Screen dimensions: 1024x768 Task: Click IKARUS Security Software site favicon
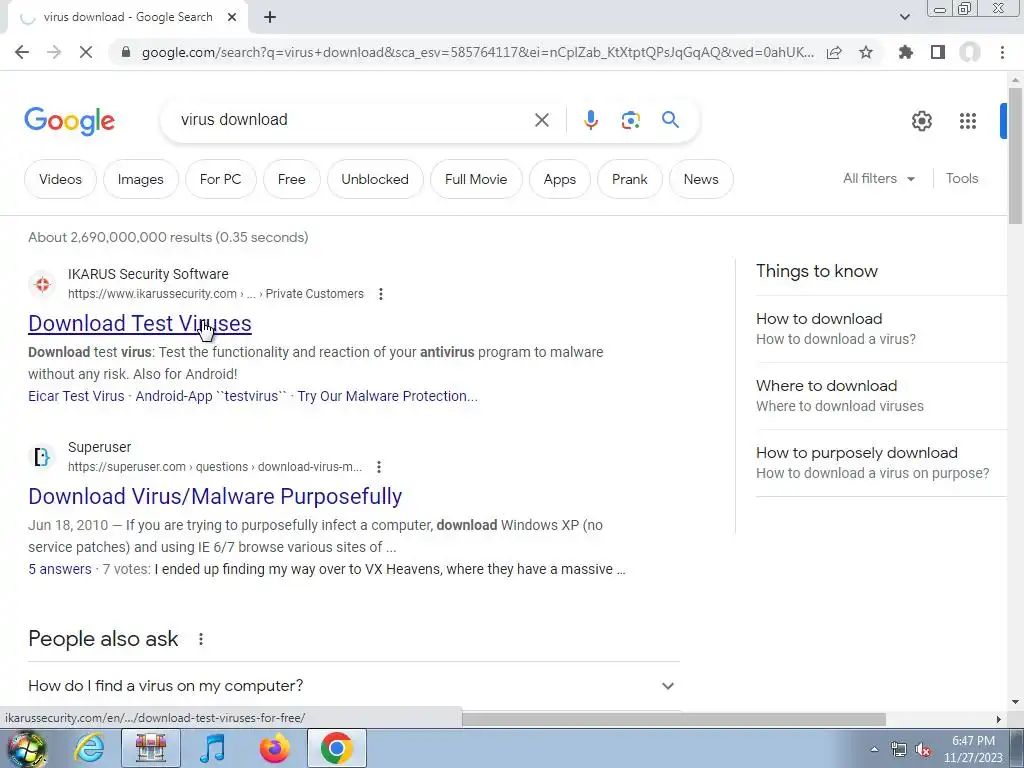[42, 284]
